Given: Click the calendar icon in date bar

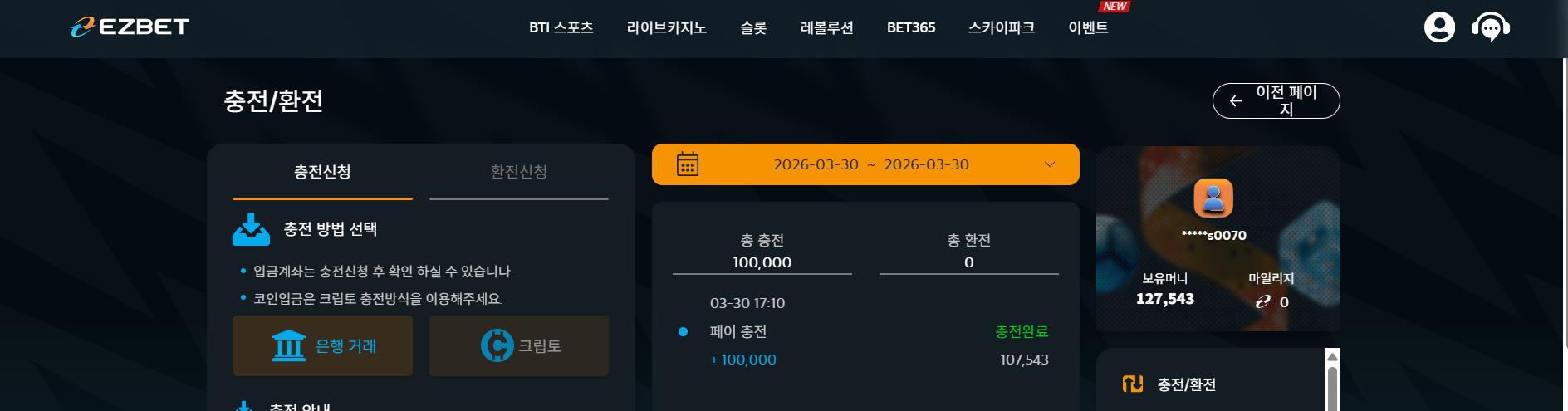Looking at the screenshot, I should click(x=688, y=164).
